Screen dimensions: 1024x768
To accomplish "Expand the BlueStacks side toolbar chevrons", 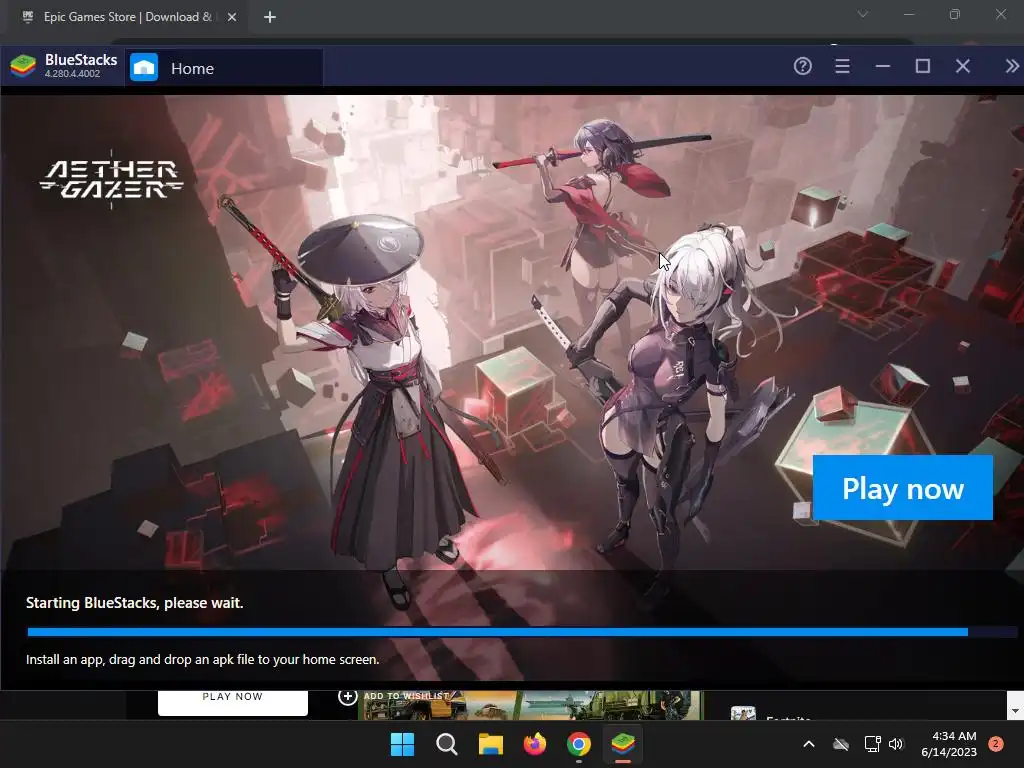I will coord(1012,66).
